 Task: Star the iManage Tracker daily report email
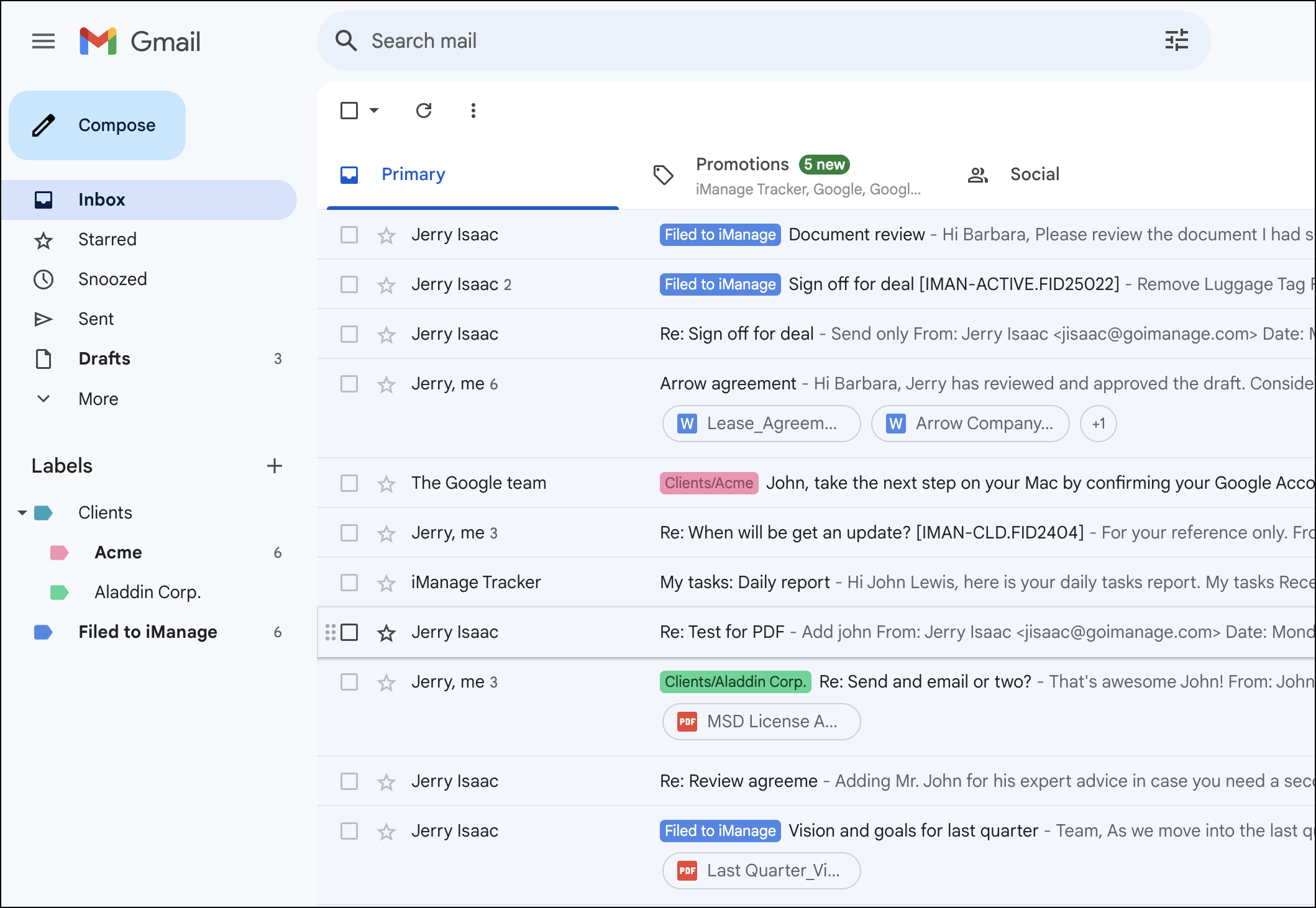[x=386, y=583]
